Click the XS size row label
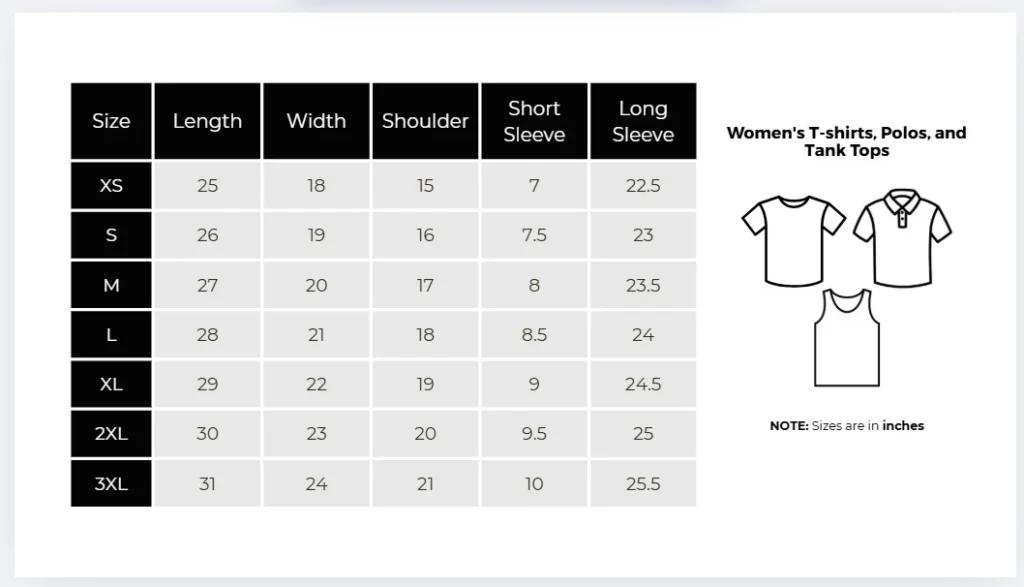The image size is (1024, 587). [x=111, y=186]
